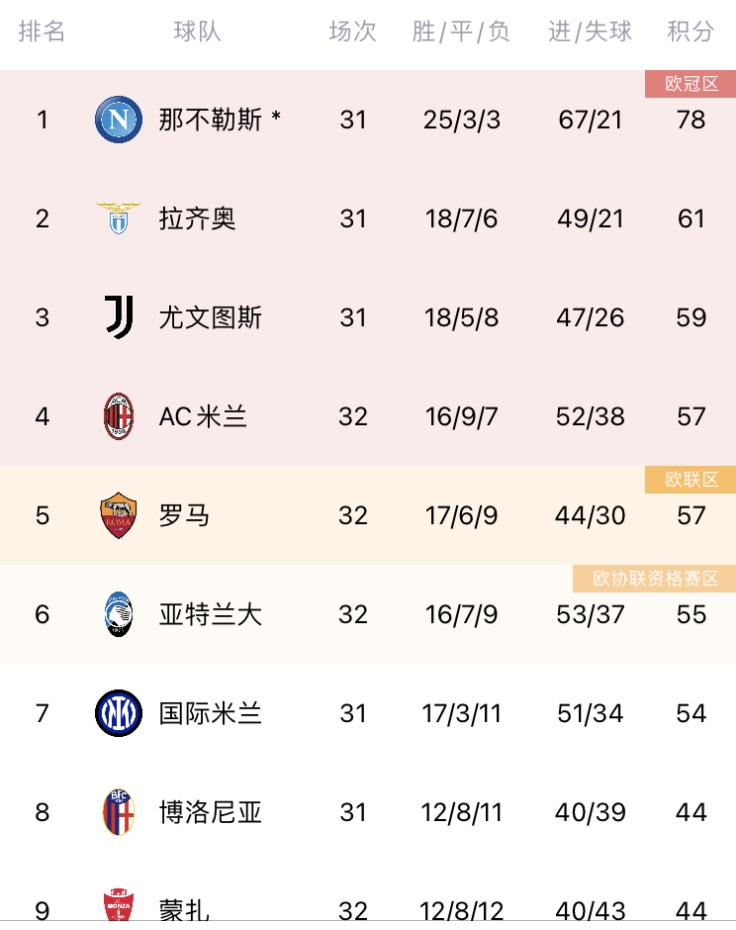
Task: Click the Napoli team logo
Action: point(119,120)
